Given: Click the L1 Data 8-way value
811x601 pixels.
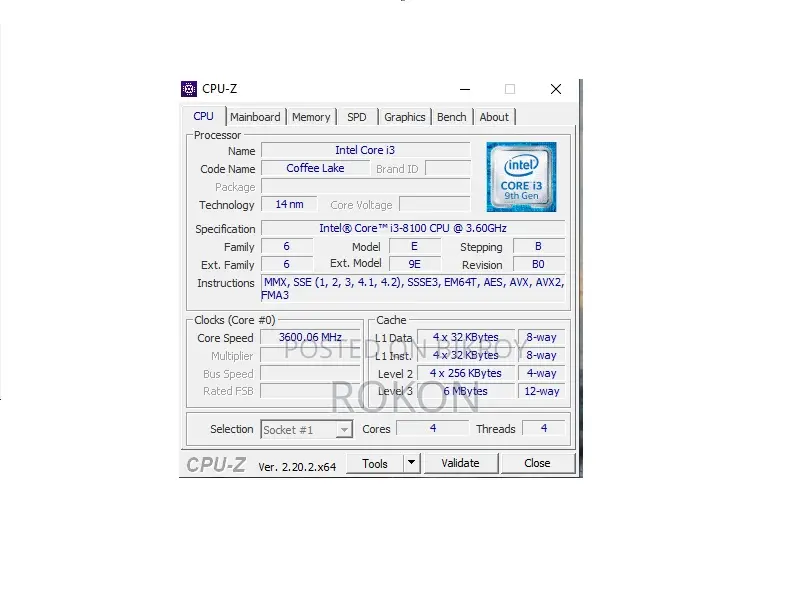Looking at the screenshot, I should (542, 337).
